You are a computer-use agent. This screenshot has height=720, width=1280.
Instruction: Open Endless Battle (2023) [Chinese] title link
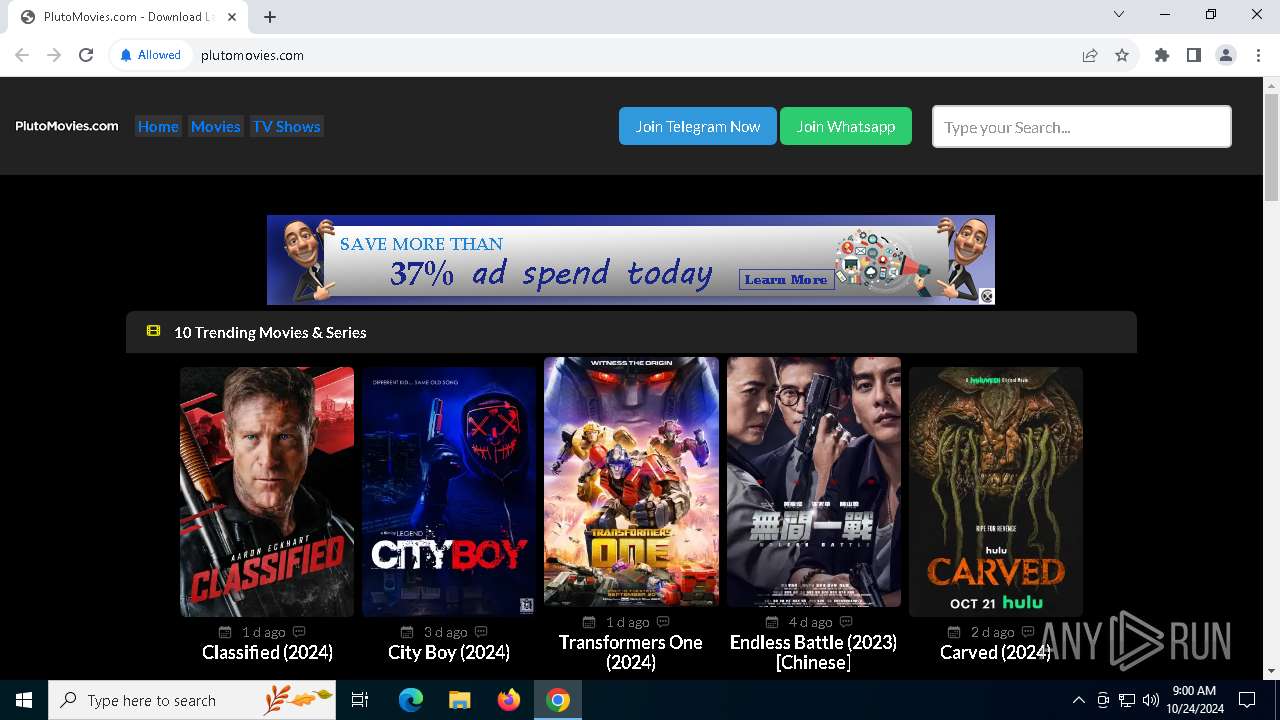click(x=814, y=652)
